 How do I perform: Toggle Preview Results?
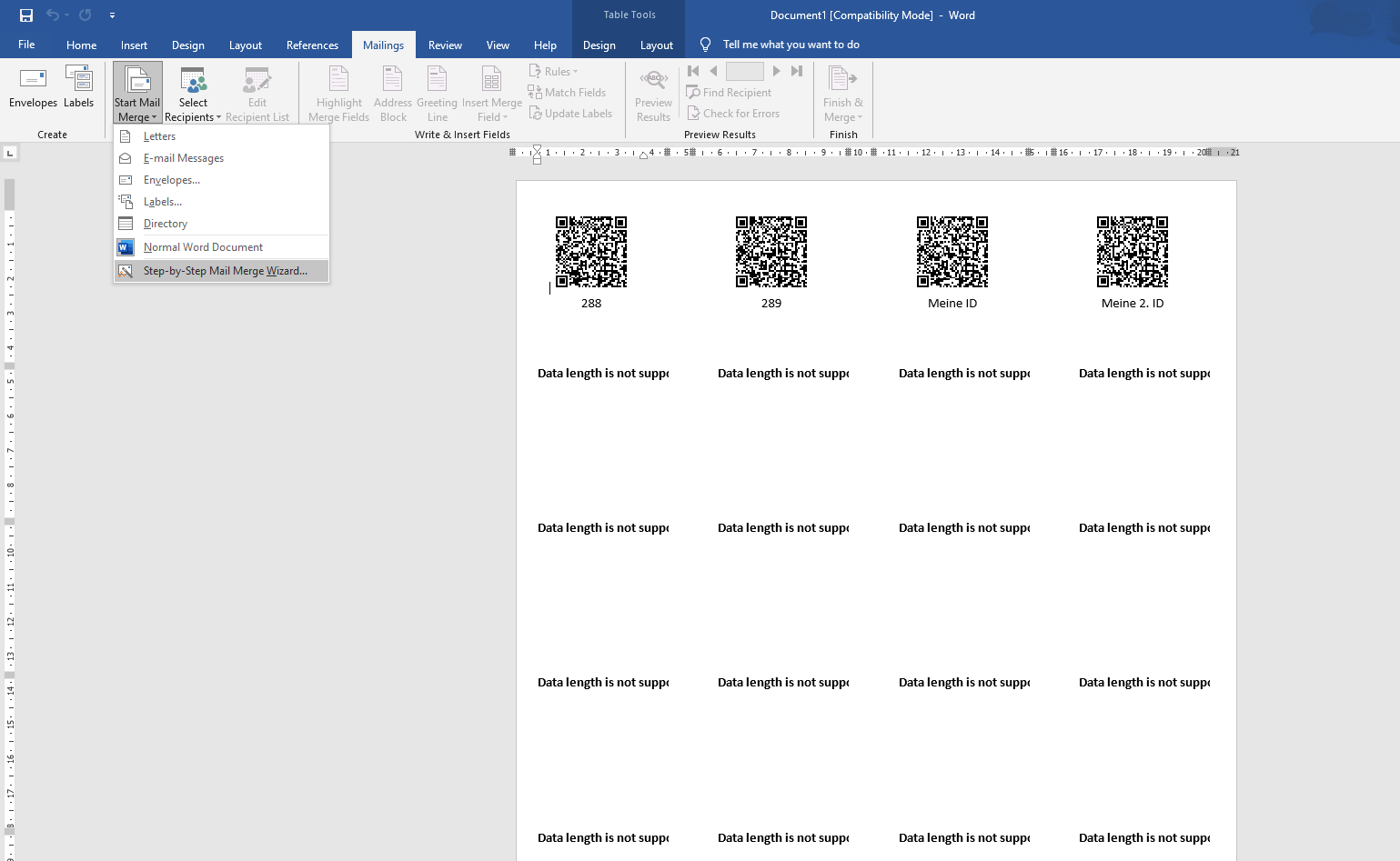[x=653, y=93]
